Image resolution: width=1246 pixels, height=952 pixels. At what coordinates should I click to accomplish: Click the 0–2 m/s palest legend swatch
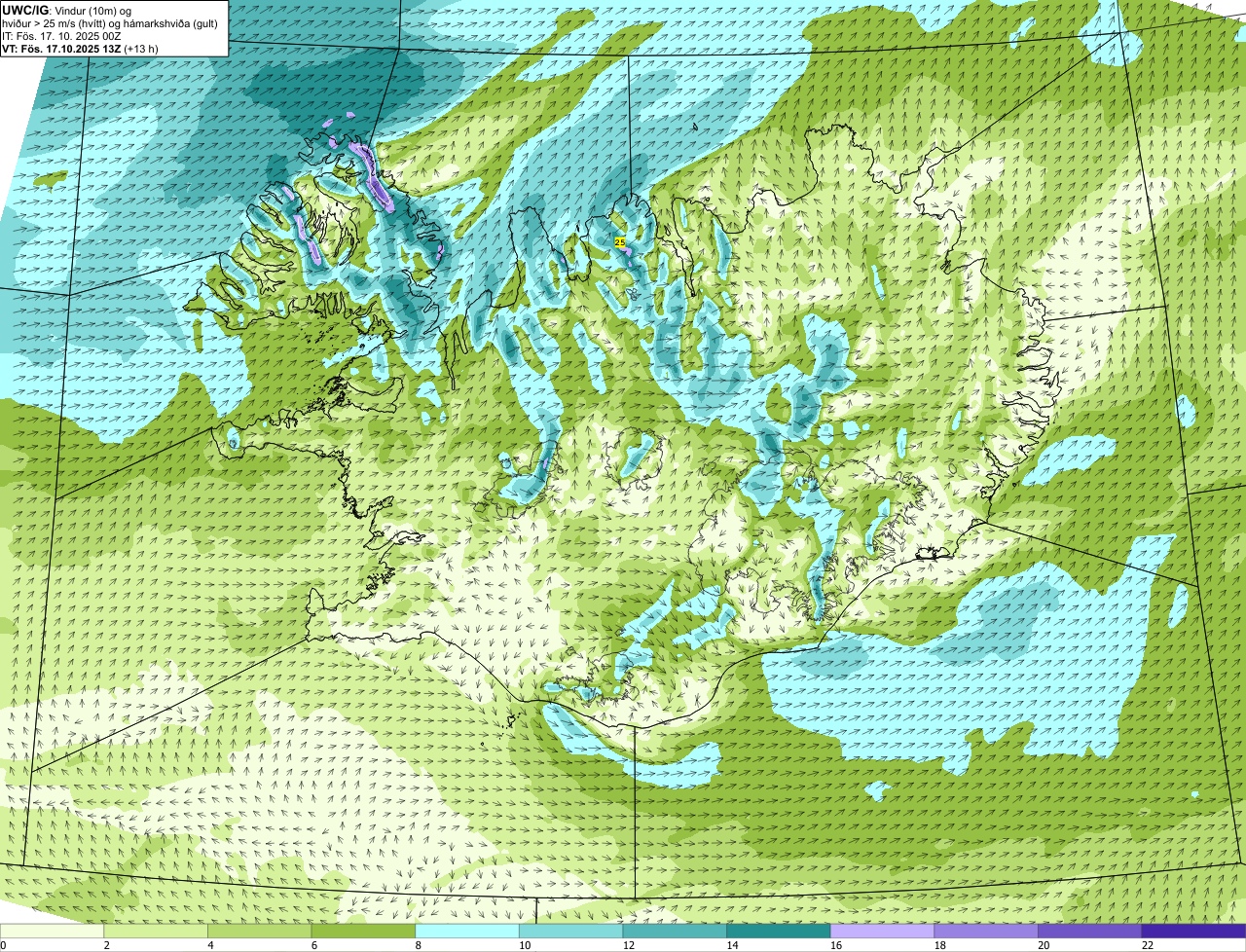[x=52, y=932]
